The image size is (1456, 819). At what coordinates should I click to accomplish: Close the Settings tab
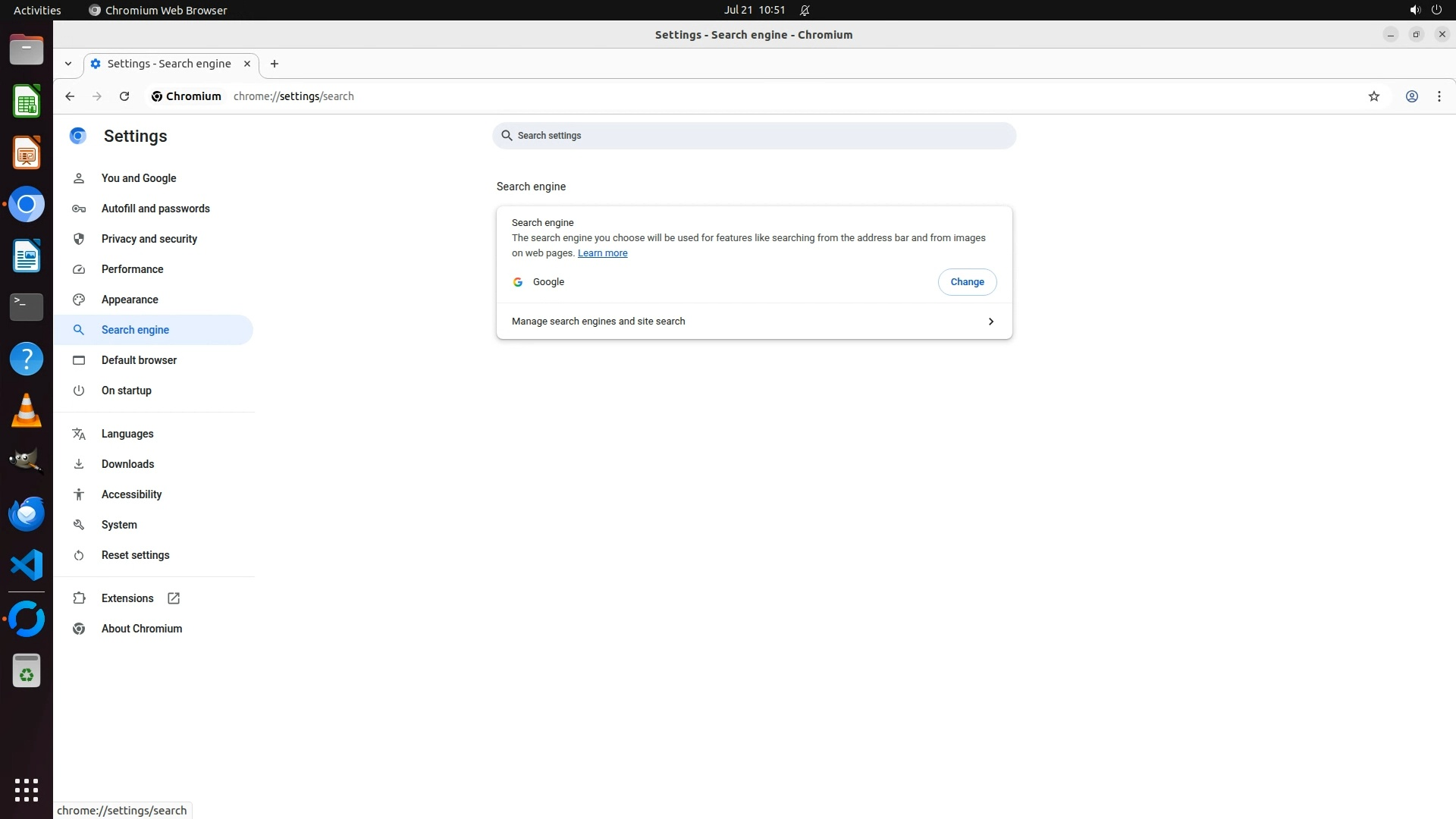pyautogui.click(x=246, y=64)
